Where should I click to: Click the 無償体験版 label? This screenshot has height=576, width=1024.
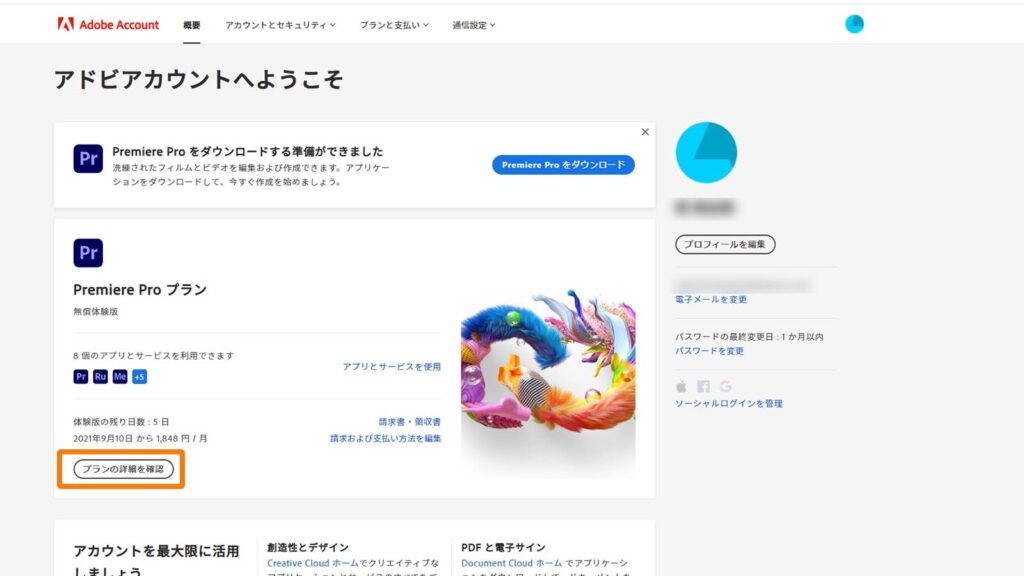pos(95,312)
